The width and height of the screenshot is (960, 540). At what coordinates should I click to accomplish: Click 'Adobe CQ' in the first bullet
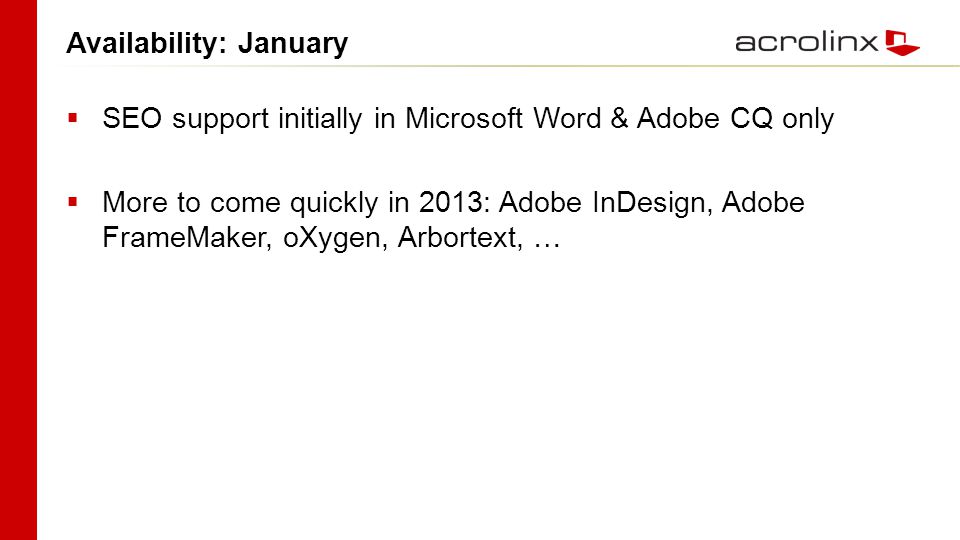tap(704, 118)
